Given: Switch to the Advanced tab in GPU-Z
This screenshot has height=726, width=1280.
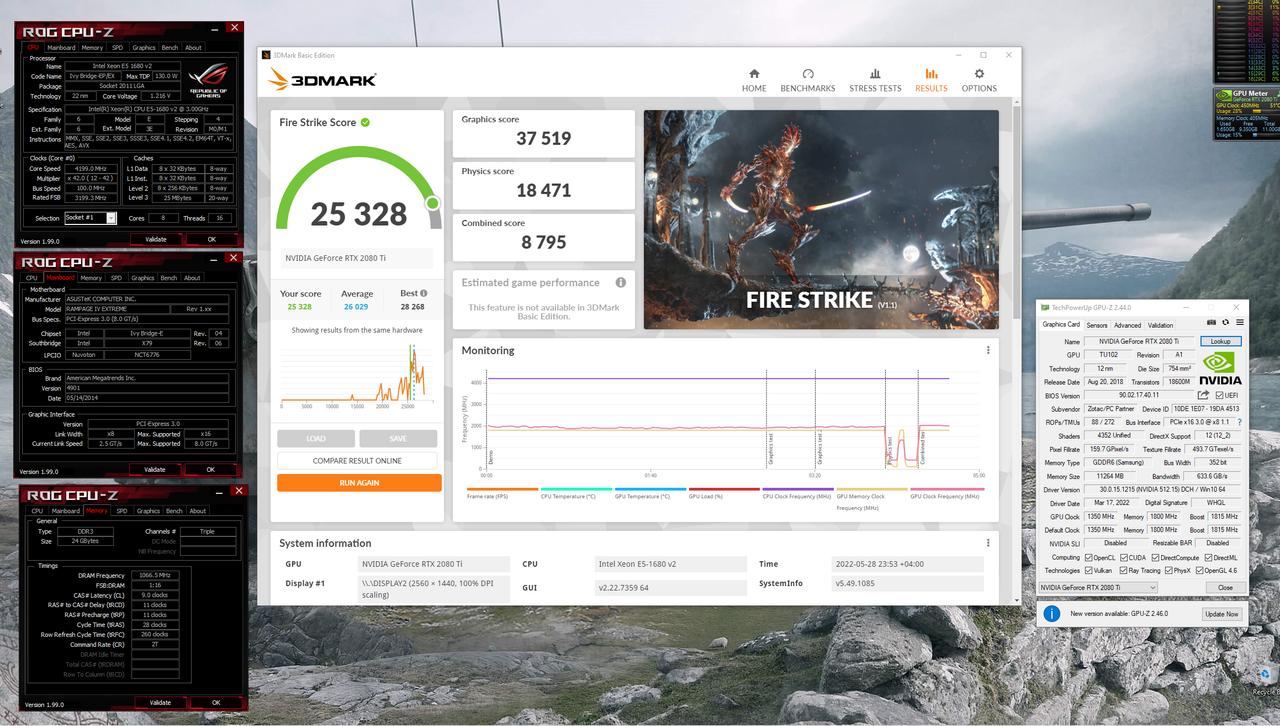Looking at the screenshot, I should point(1127,325).
